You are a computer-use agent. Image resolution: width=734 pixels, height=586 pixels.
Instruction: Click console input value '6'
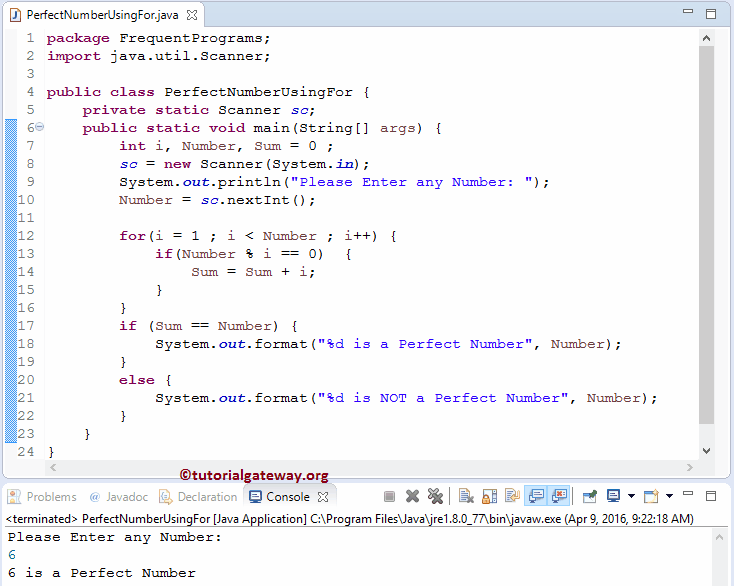pyautogui.click(x=12, y=555)
